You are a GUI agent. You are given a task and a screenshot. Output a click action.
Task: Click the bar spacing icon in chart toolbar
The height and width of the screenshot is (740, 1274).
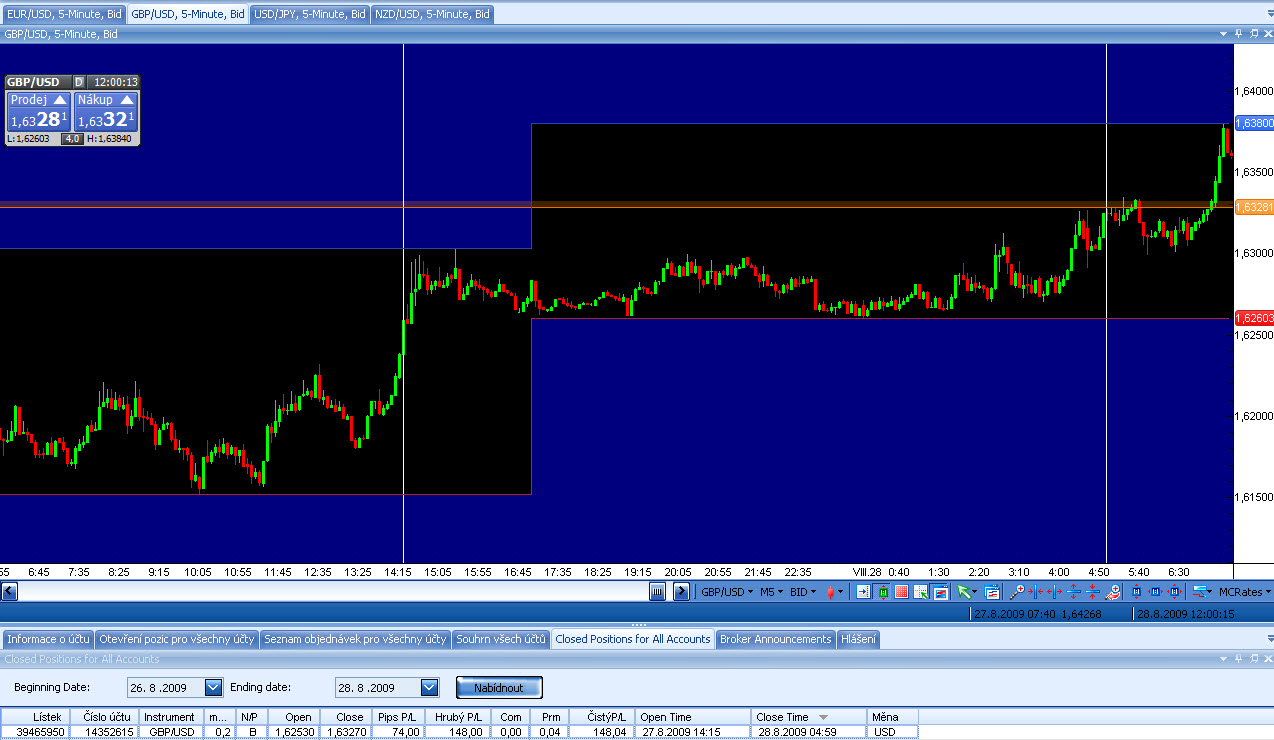point(657,592)
